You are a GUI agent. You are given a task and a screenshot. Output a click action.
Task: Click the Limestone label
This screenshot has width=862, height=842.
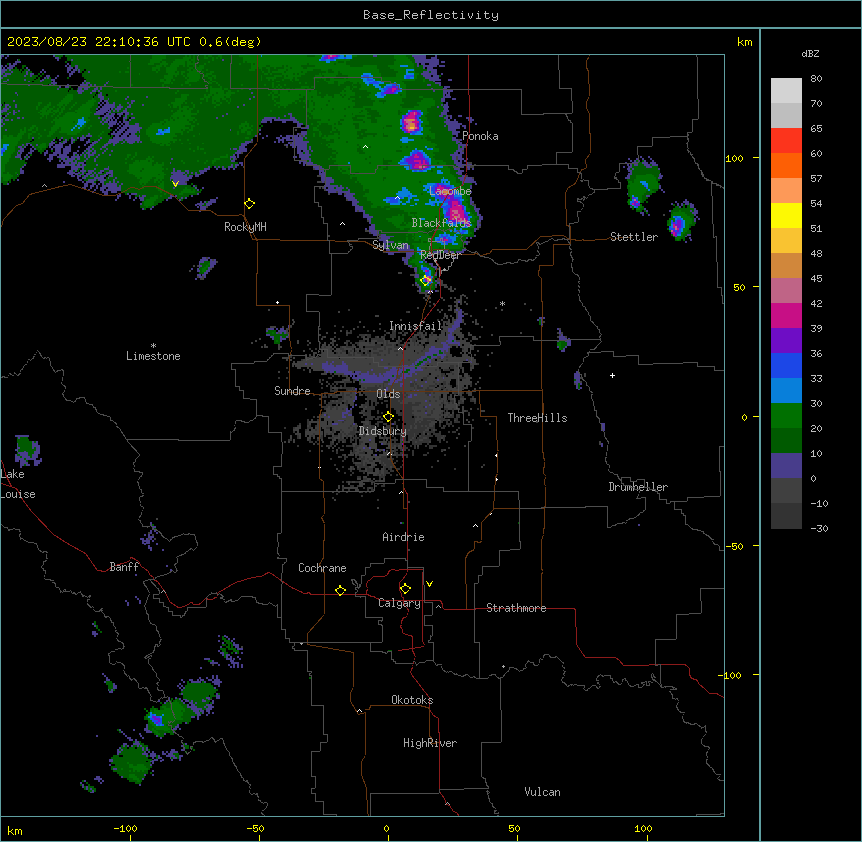pyautogui.click(x=153, y=356)
